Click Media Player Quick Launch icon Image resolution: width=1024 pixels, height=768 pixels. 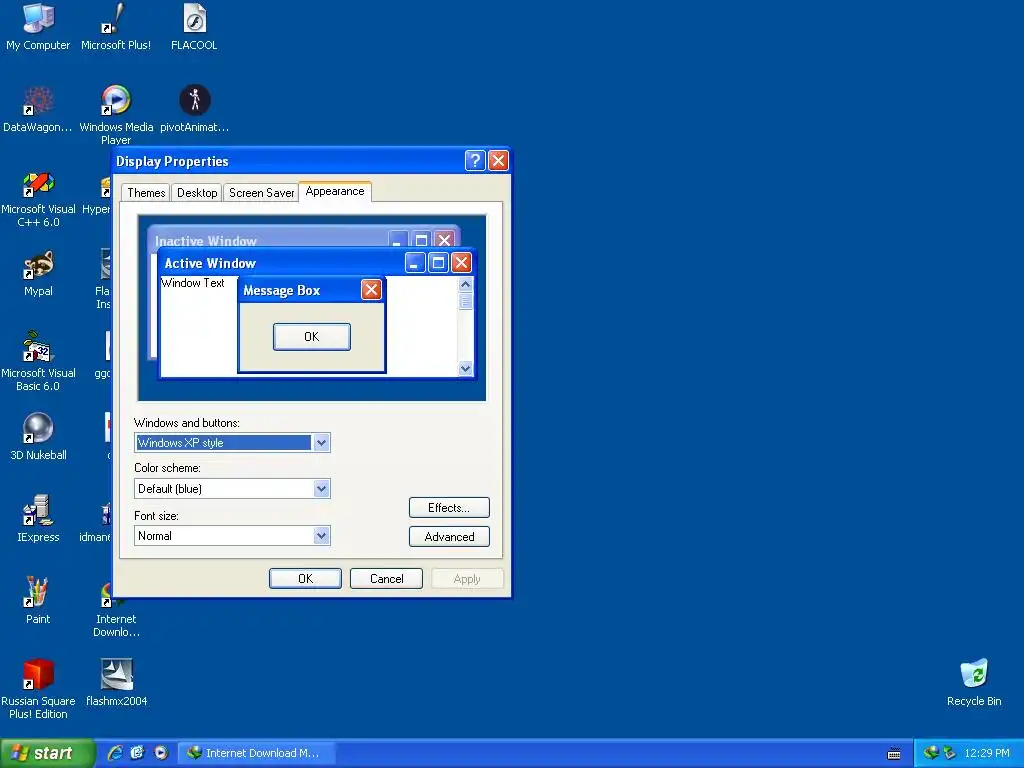coord(161,753)
